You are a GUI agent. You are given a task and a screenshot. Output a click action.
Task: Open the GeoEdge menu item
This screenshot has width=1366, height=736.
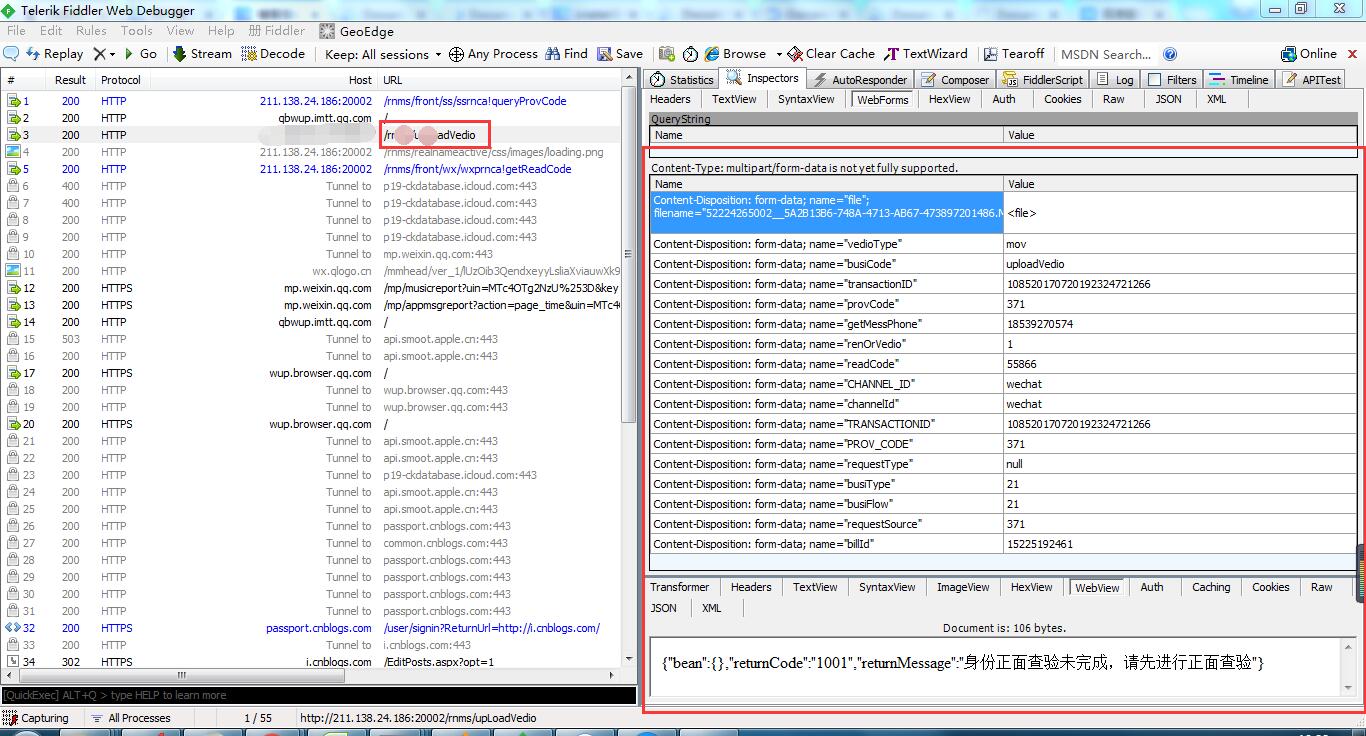click(356, 31)
